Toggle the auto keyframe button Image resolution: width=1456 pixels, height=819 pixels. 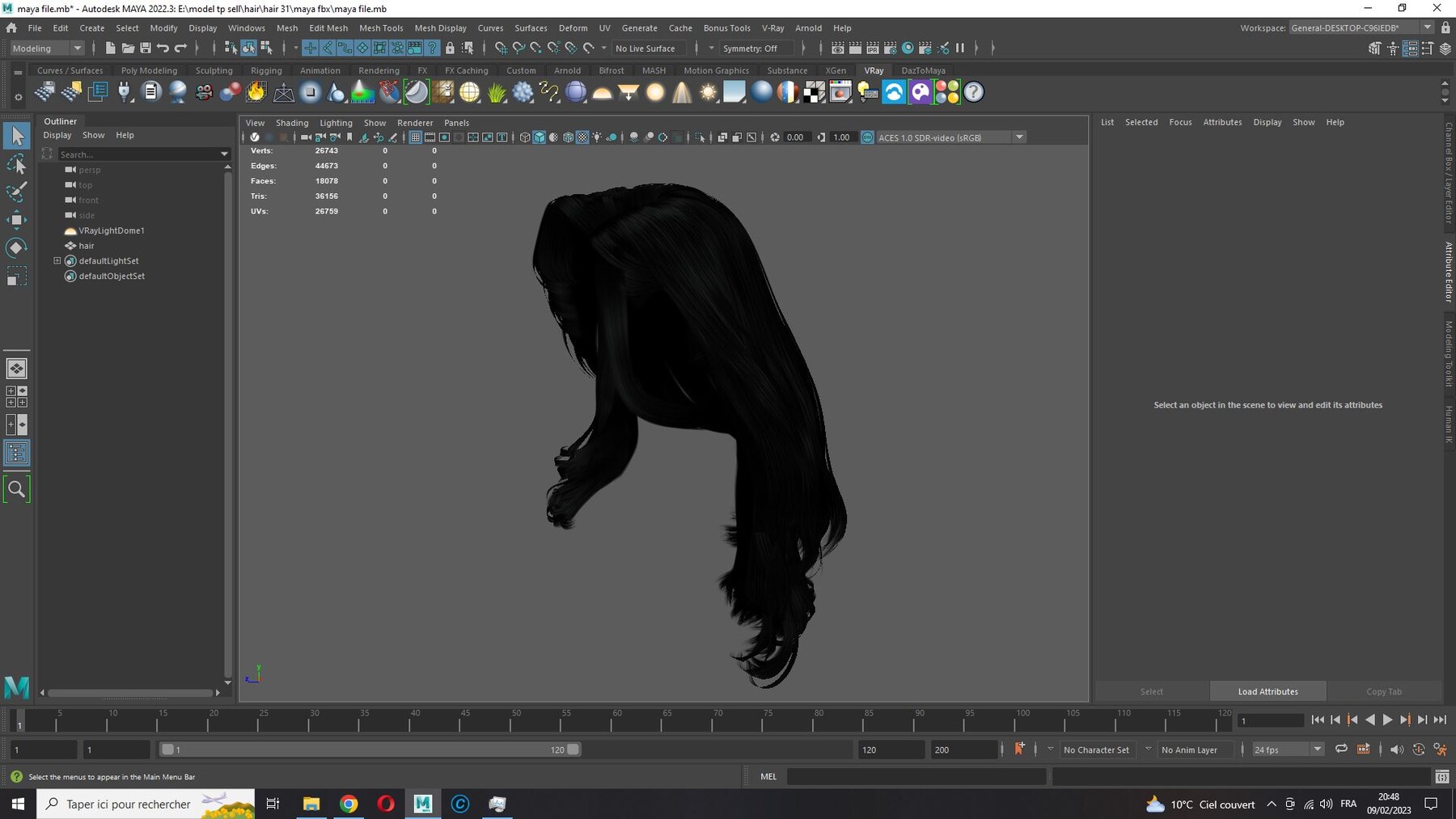pos(1019,749)
